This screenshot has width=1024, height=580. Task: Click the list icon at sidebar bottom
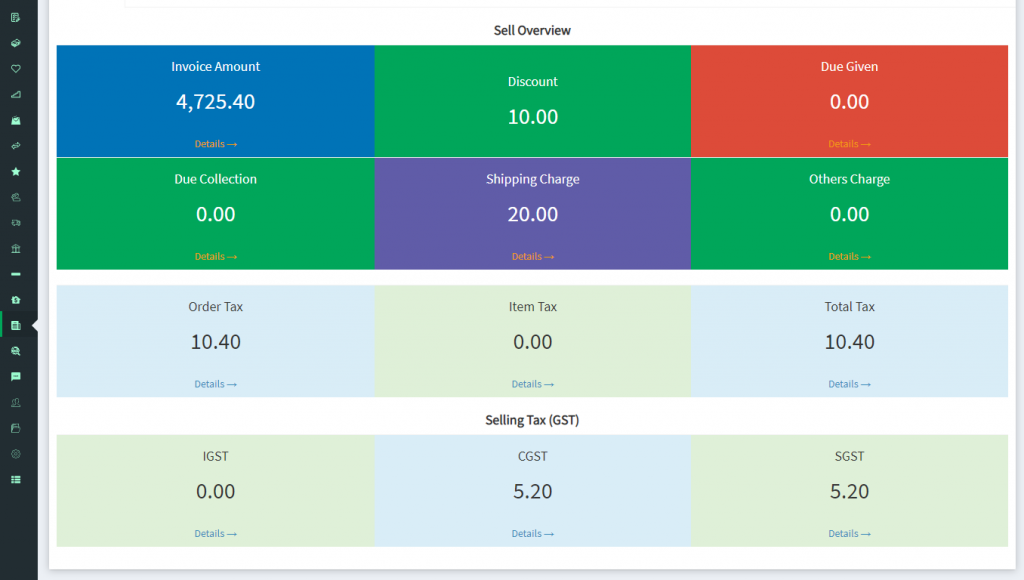point(15,480)
